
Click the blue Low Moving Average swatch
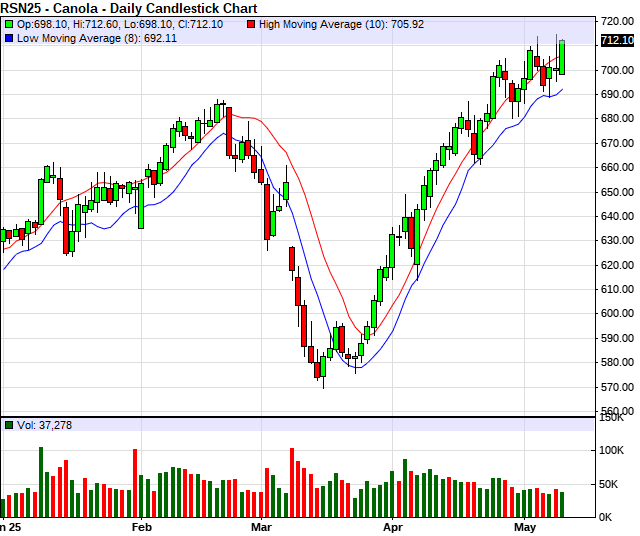coord(9,37)
